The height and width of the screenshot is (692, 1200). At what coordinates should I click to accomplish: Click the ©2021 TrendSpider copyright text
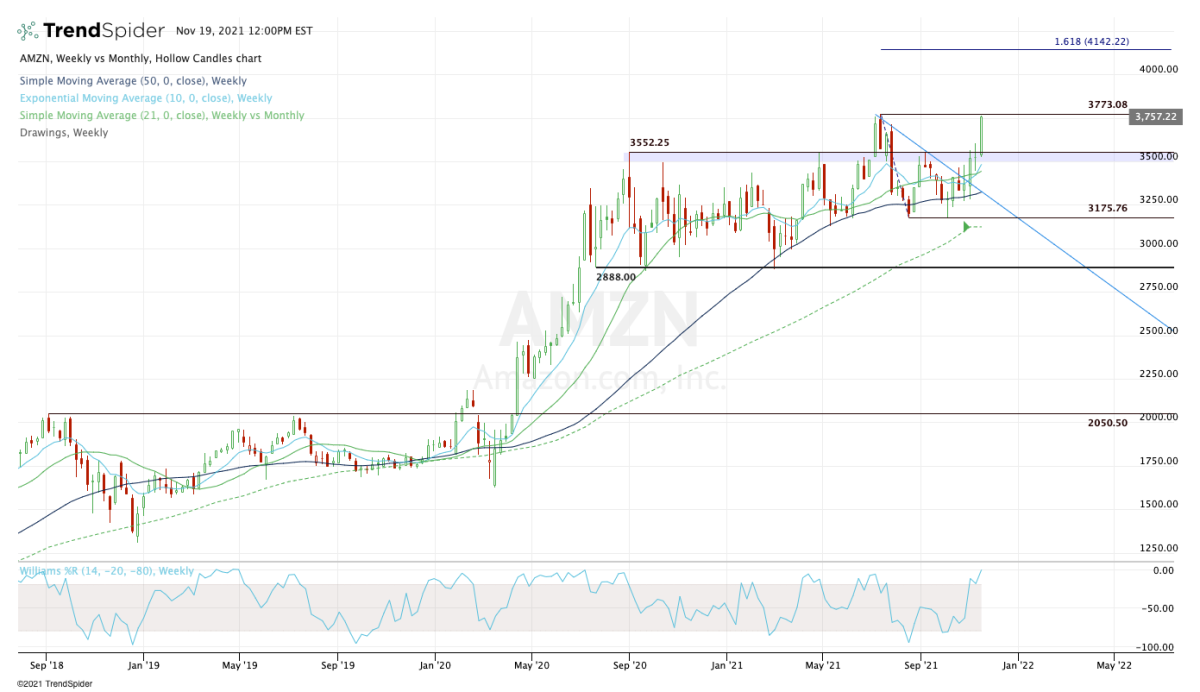coord(45,684)
